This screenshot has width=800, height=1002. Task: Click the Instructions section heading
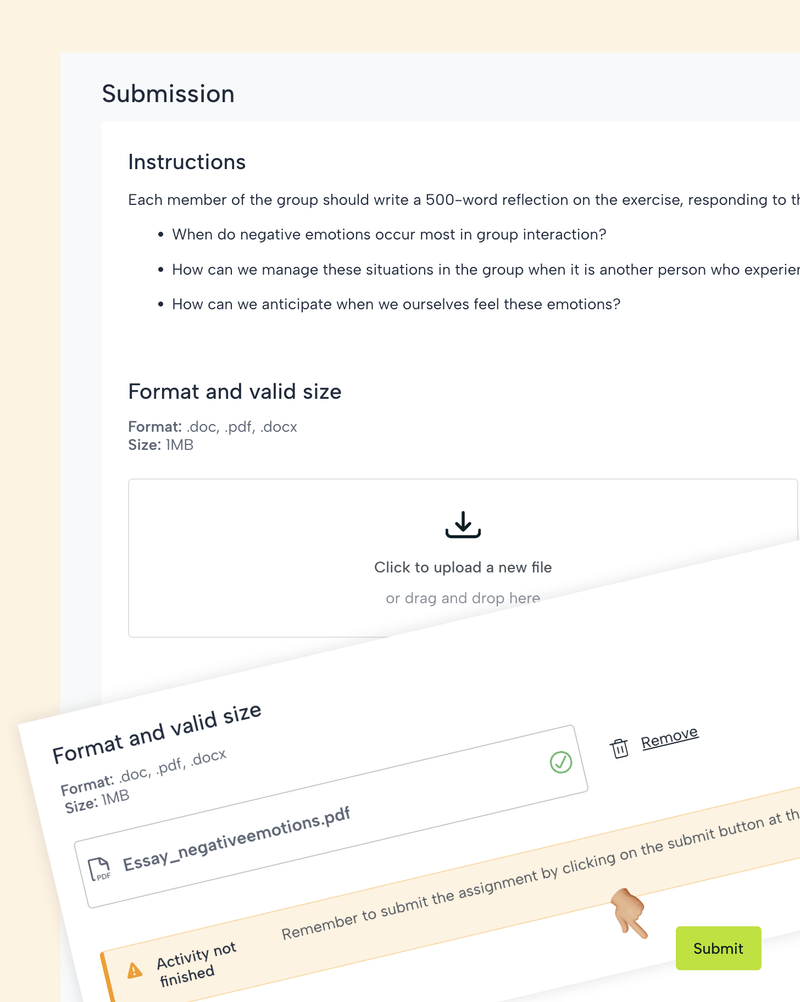coord(187,162)
